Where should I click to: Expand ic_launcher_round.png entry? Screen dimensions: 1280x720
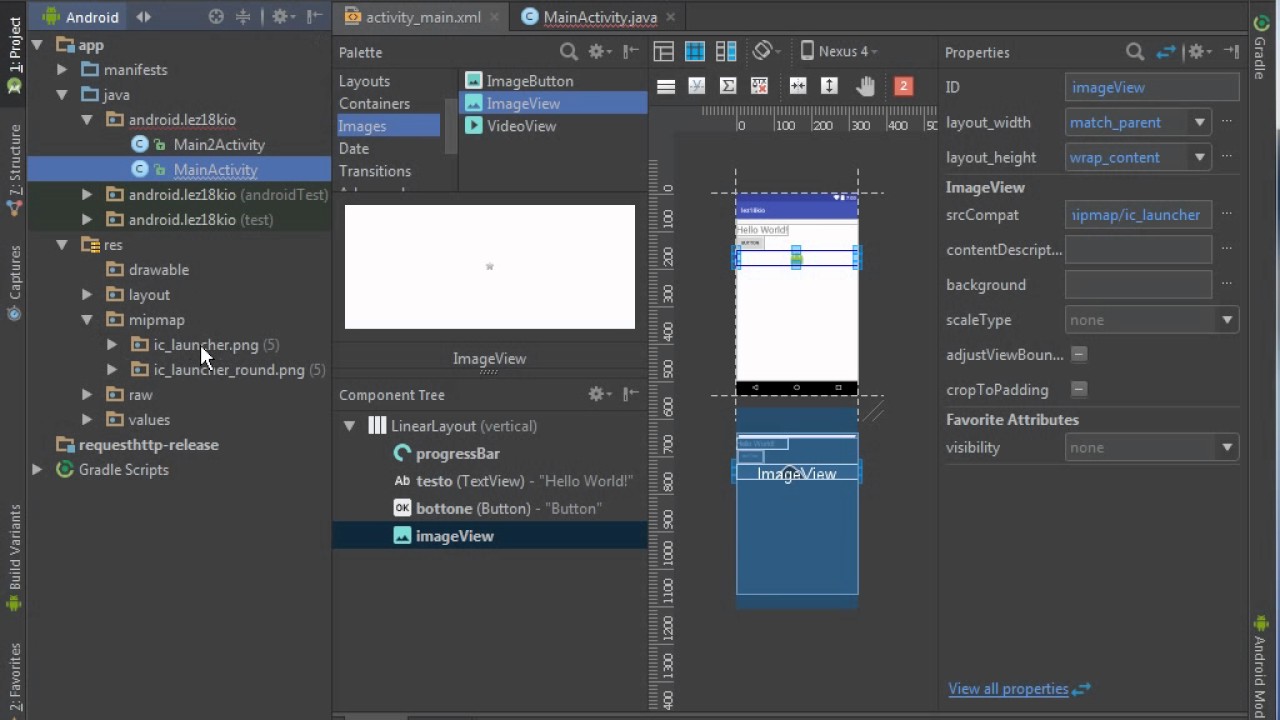click(112, 370)
